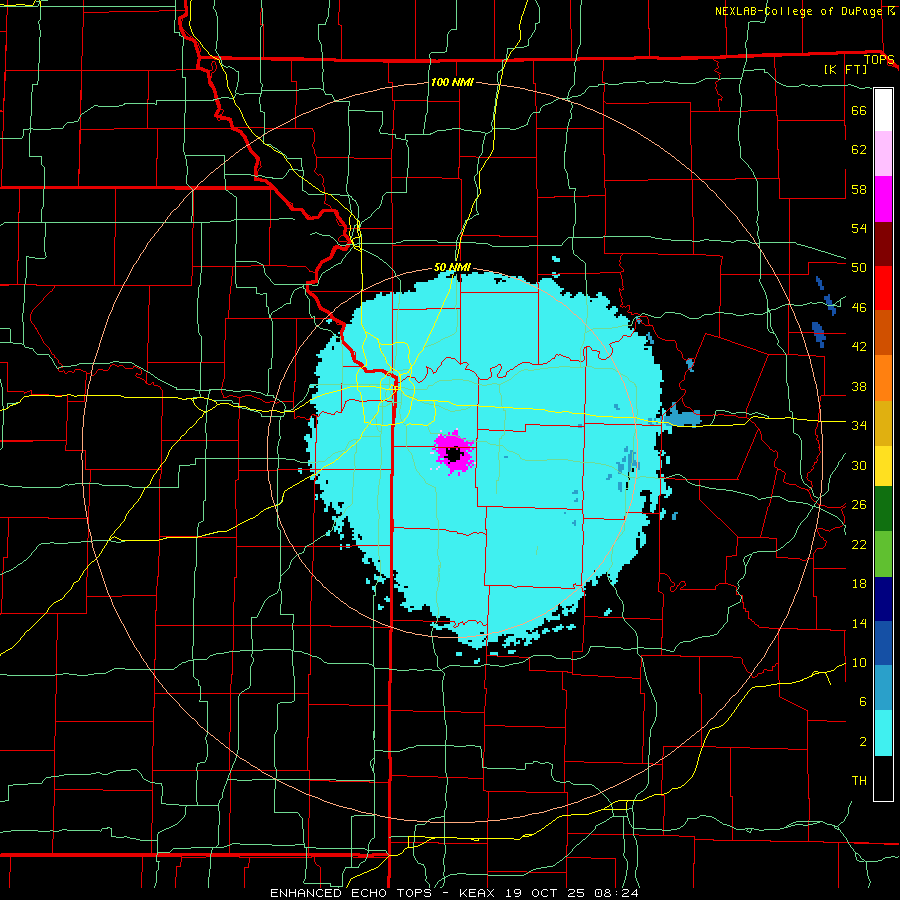900x900 pixels.
Task: Click the '100 NMI' range ring label
Action: click(452, 82)
